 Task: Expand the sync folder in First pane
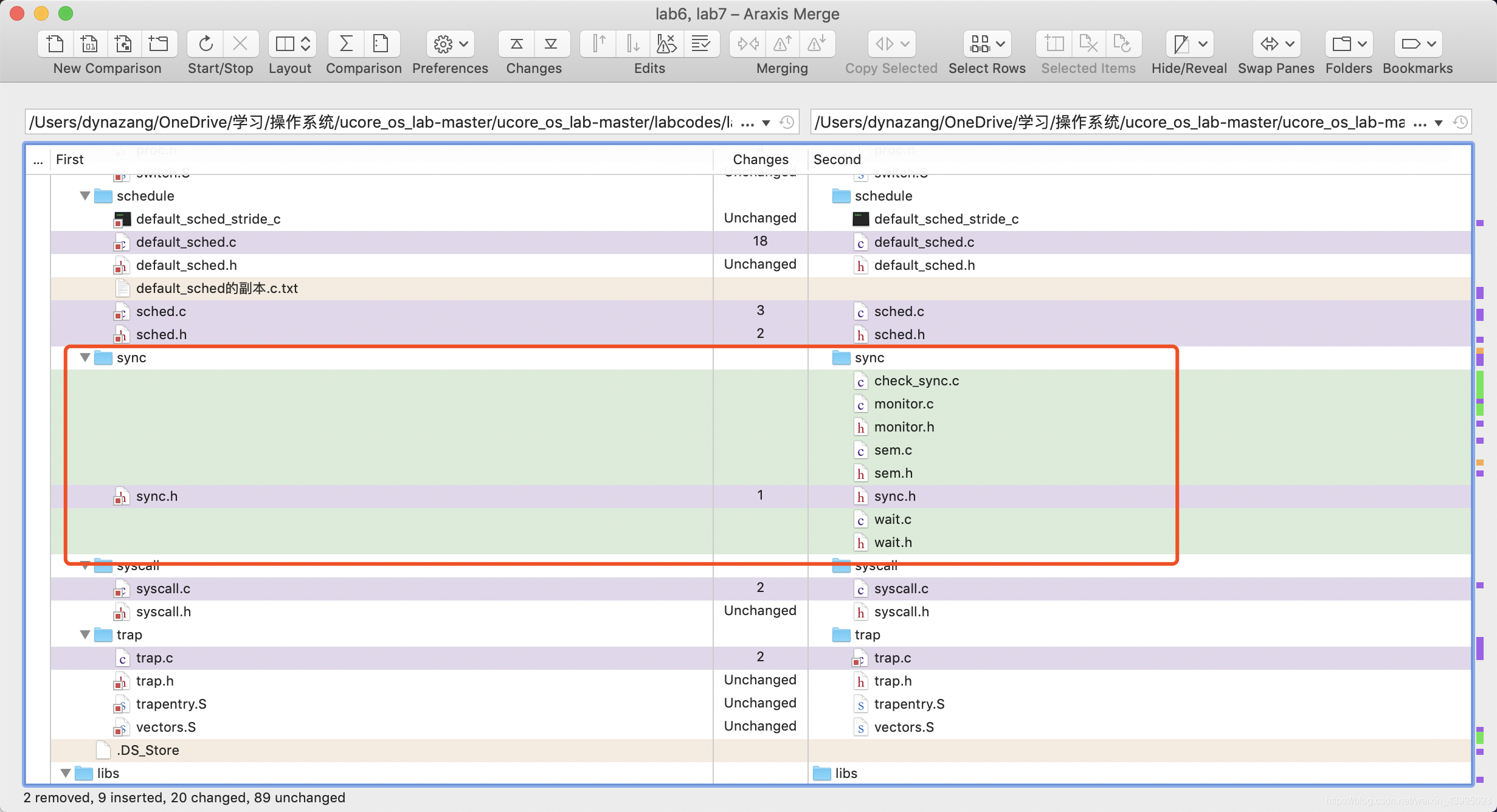point(86,358)
